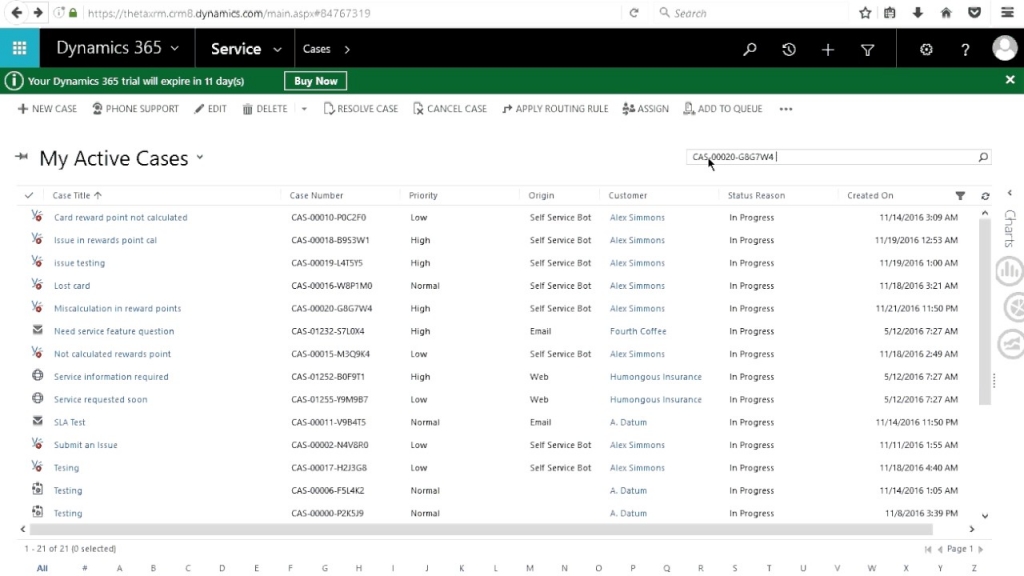Click the search magnifier in top navigation bar
Viewport: 1024px width, 576px height.
[750, 49]
